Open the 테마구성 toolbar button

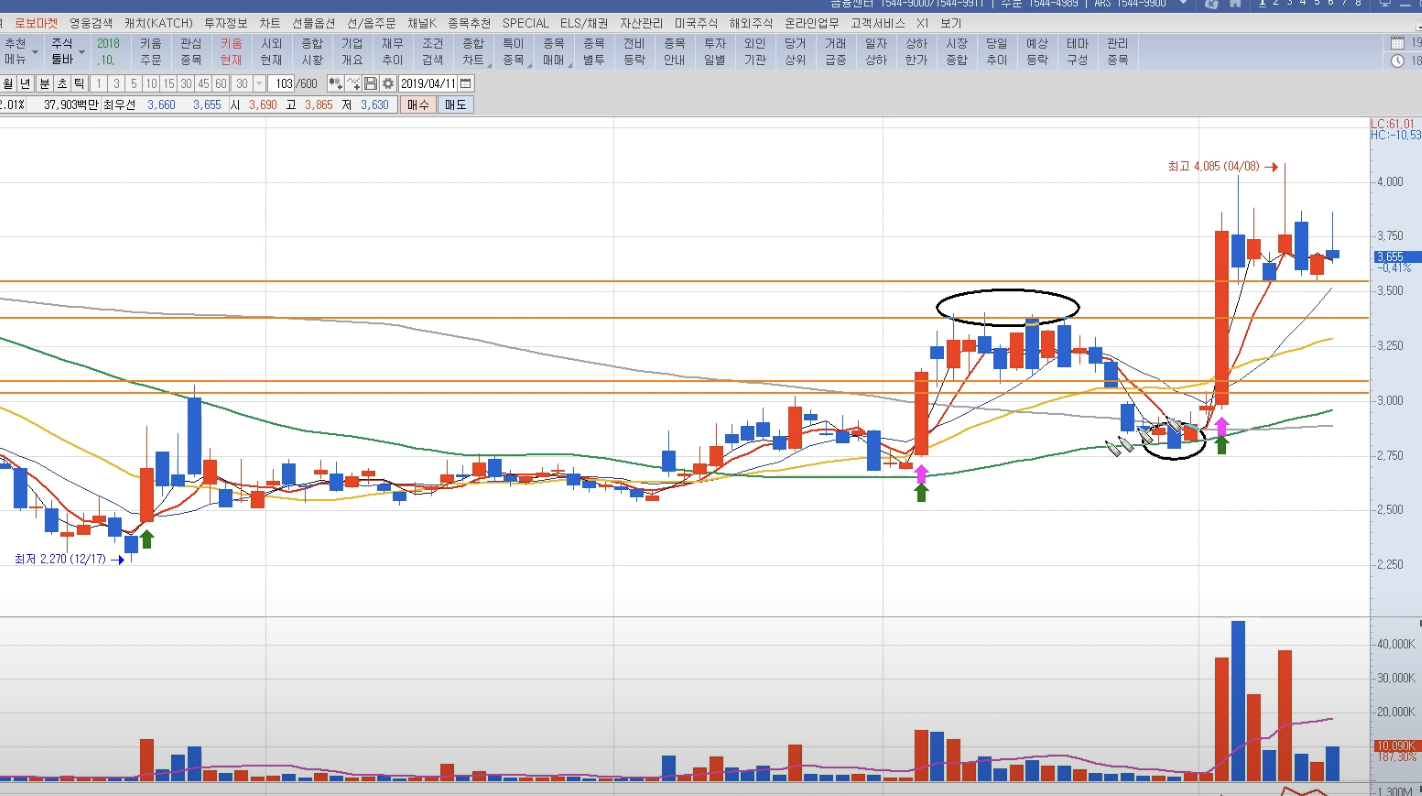point(1077,52)
